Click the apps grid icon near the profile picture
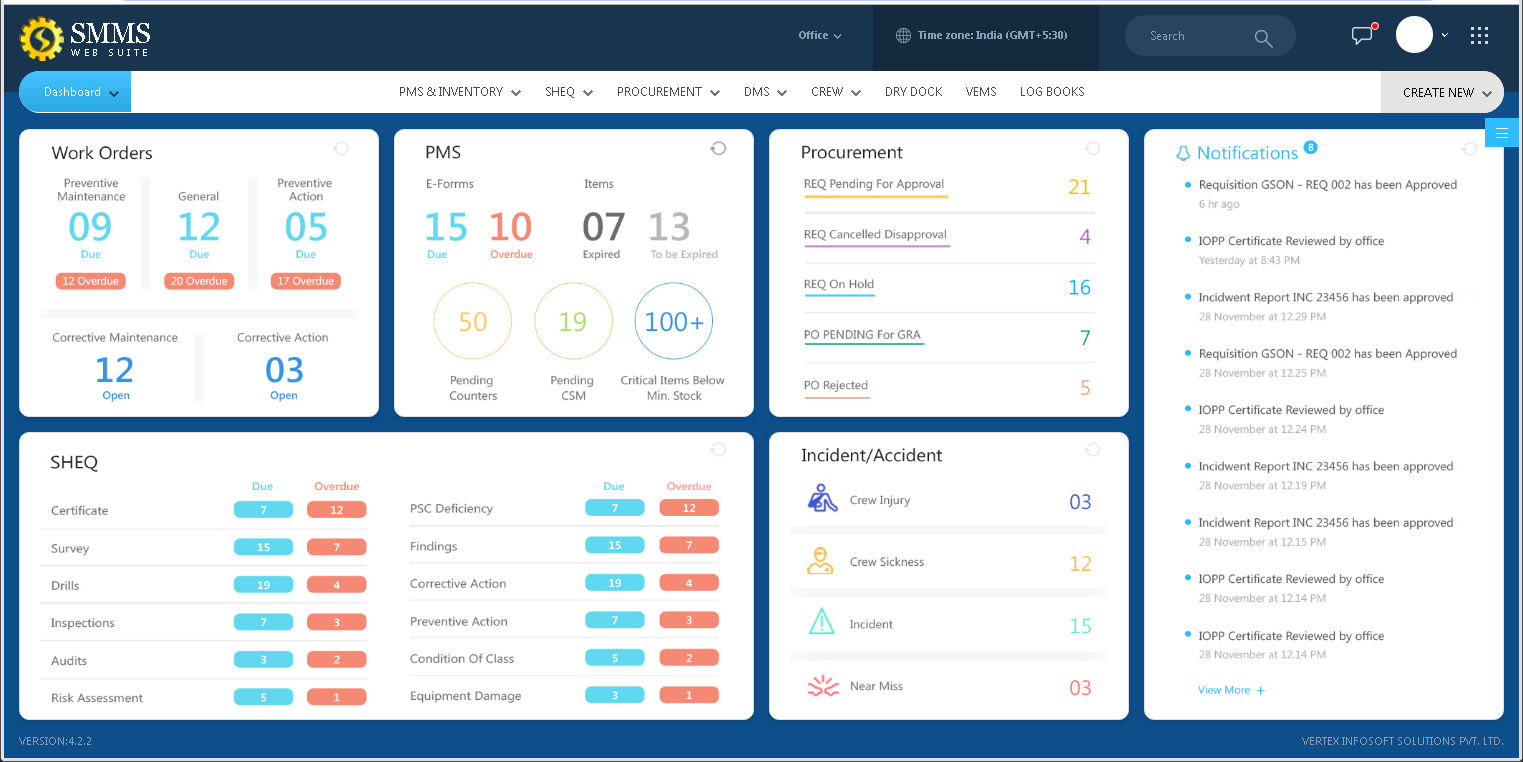Screen dimensions: 1523x762 tap(1479, 35)
